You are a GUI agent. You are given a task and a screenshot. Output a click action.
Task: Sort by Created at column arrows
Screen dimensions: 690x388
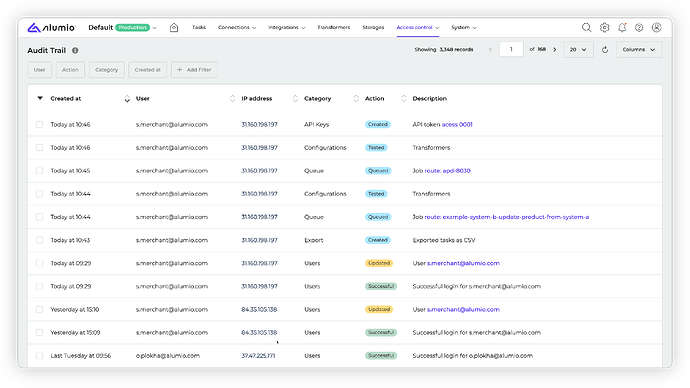[127, 99]
